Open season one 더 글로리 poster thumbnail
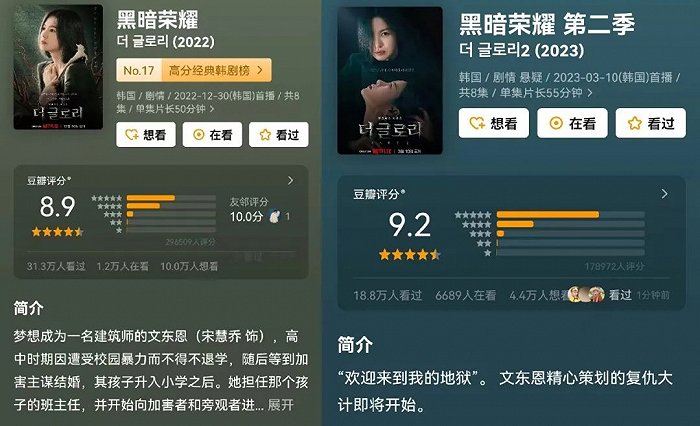The image size is (700, 426). coord(58,67)
